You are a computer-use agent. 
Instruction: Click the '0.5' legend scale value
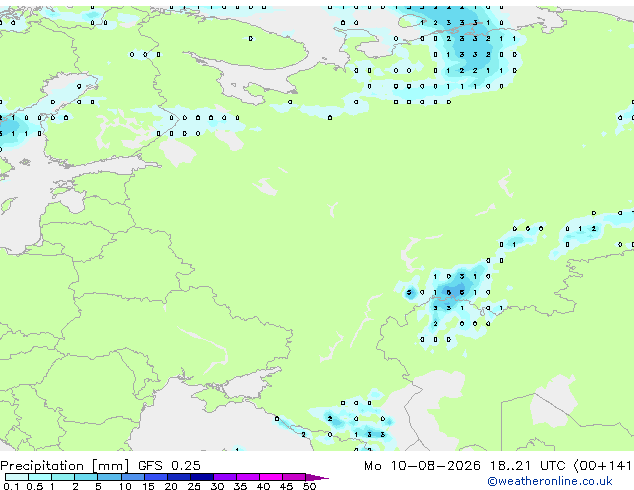(x=34, y=486)
